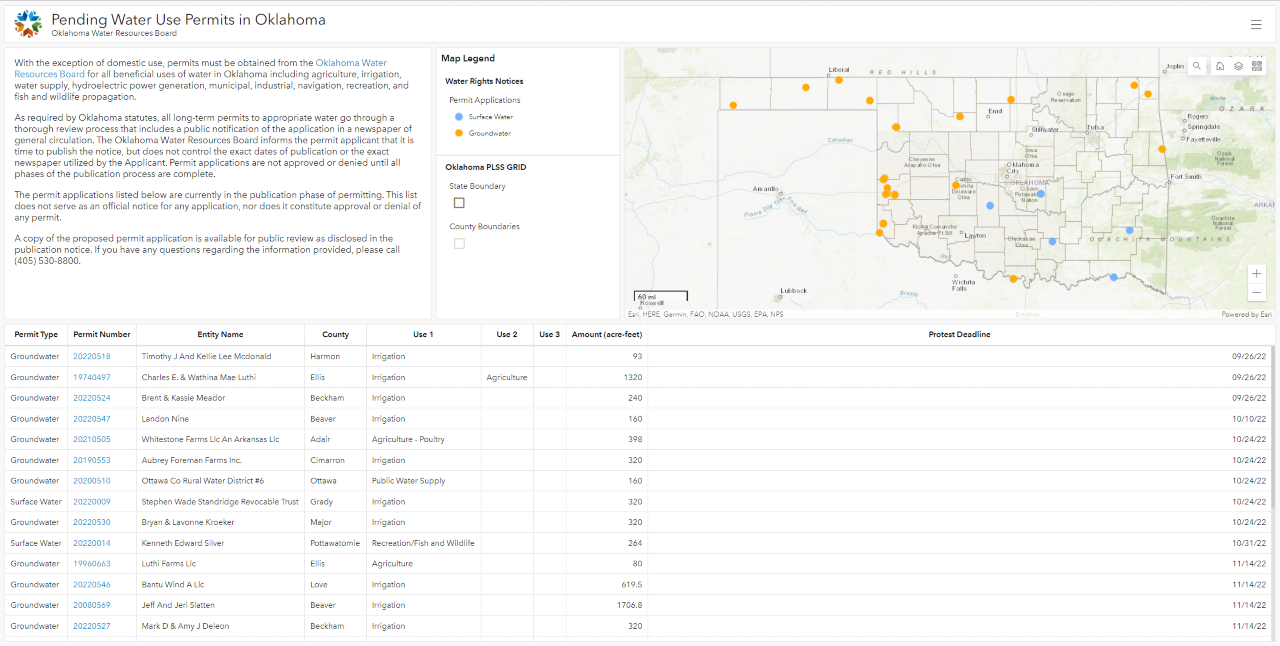
Task: Click the zoom out icon on the map
Action: pos(1256,292)
